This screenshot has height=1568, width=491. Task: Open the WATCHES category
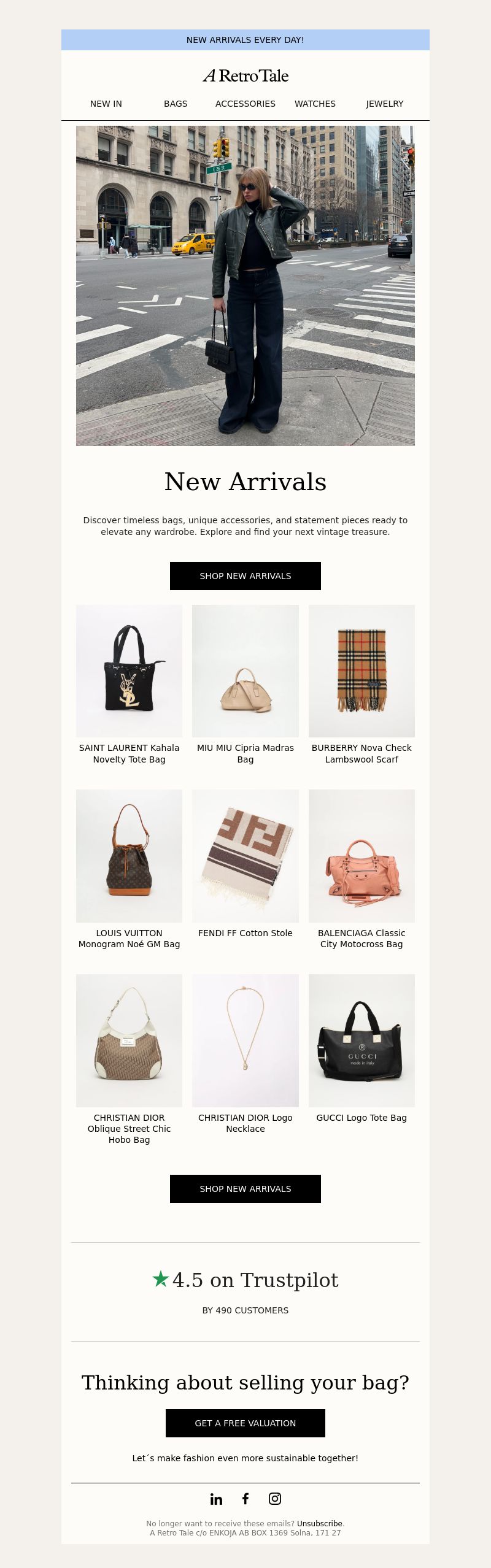[315, 104]
